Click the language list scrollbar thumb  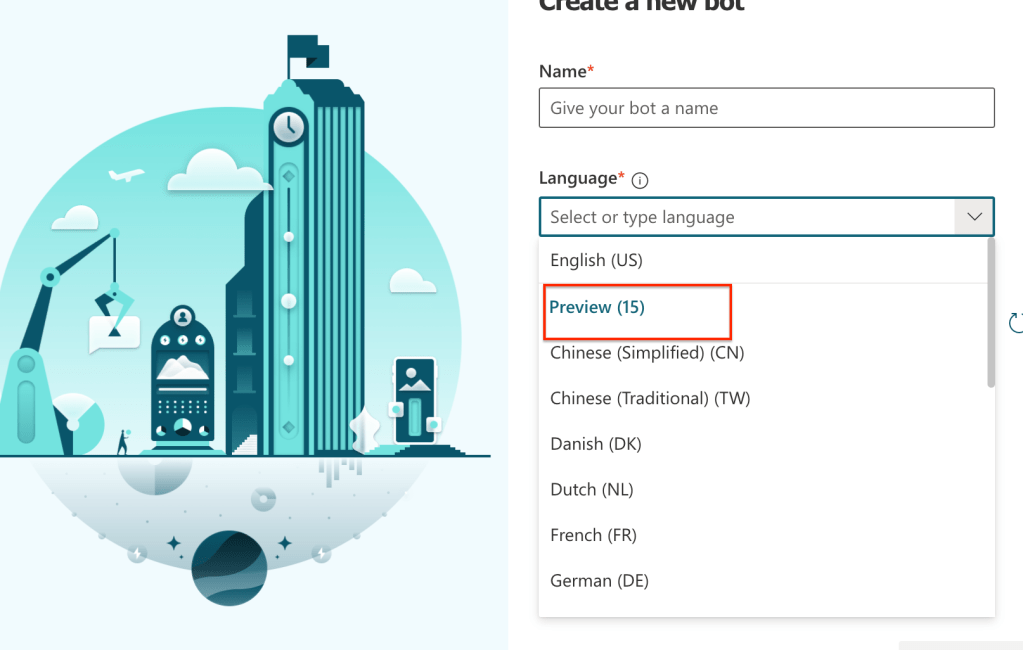pyautogui.click(x=990, y=312)
